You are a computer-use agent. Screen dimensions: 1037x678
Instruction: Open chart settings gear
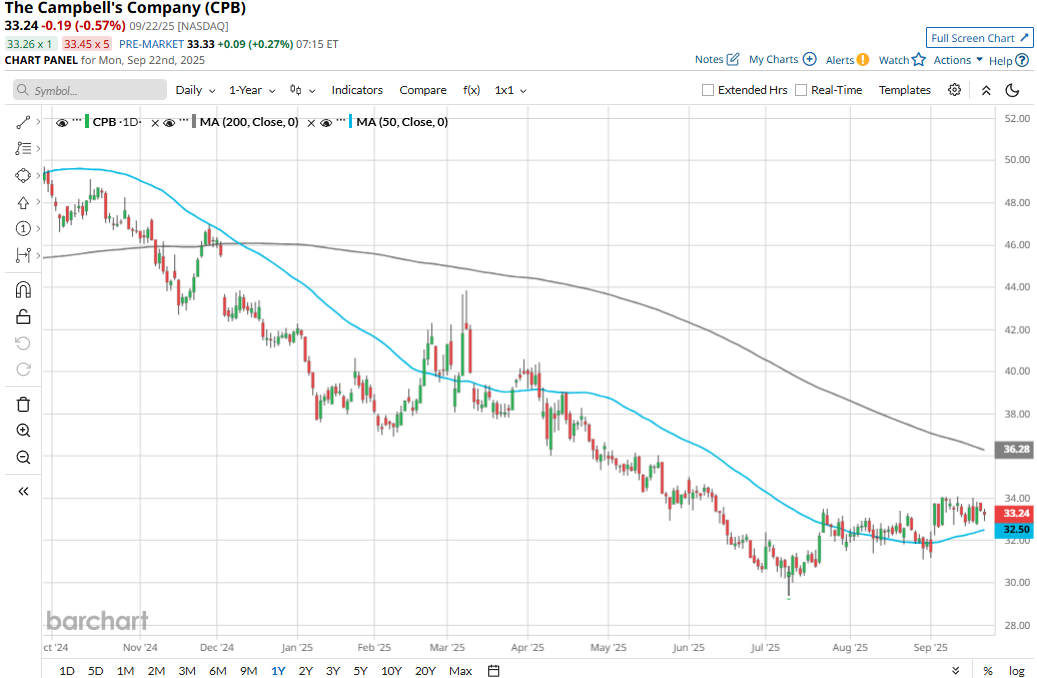click(954, 90)
